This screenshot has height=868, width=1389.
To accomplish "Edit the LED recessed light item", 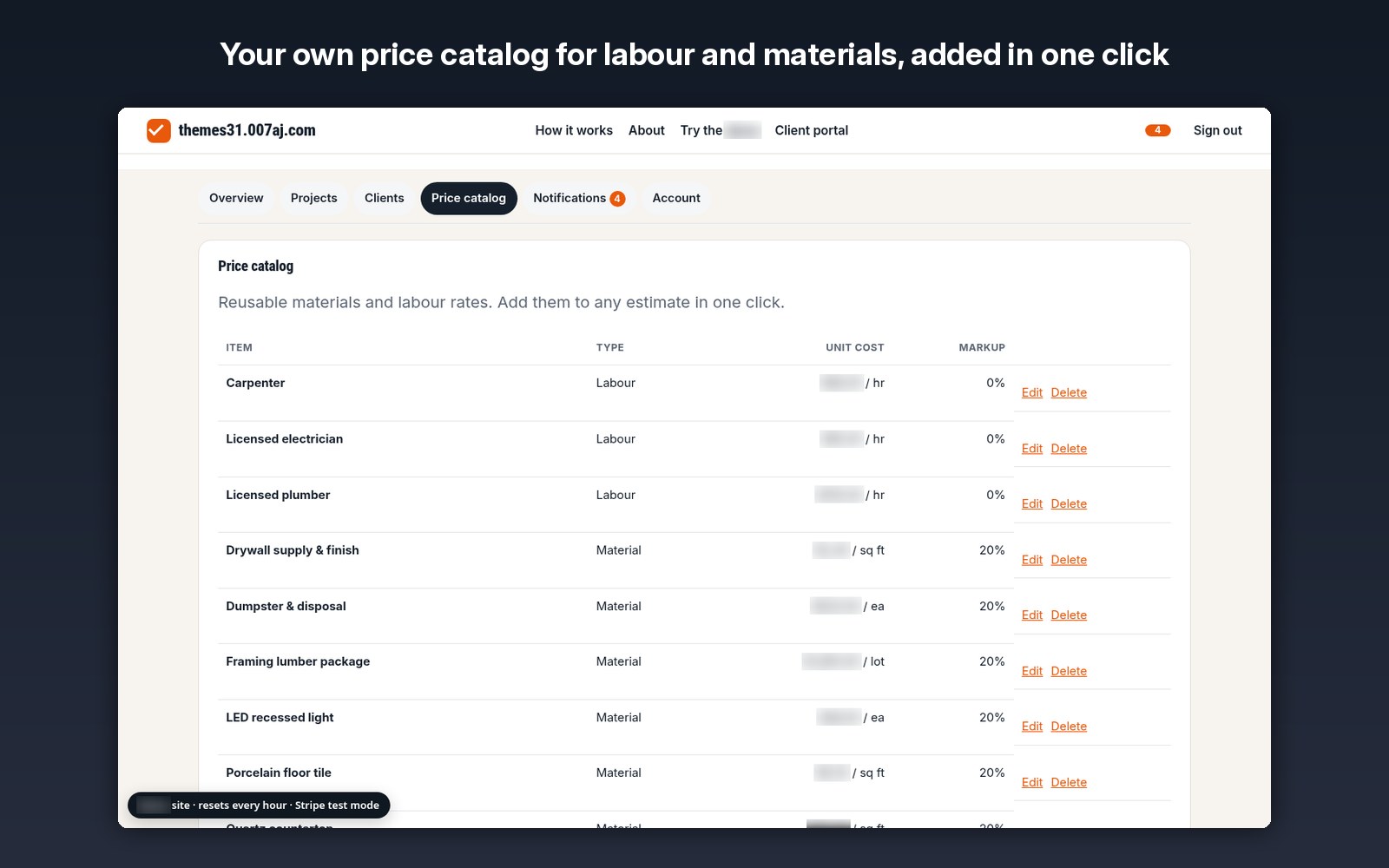I will 1032,727.
